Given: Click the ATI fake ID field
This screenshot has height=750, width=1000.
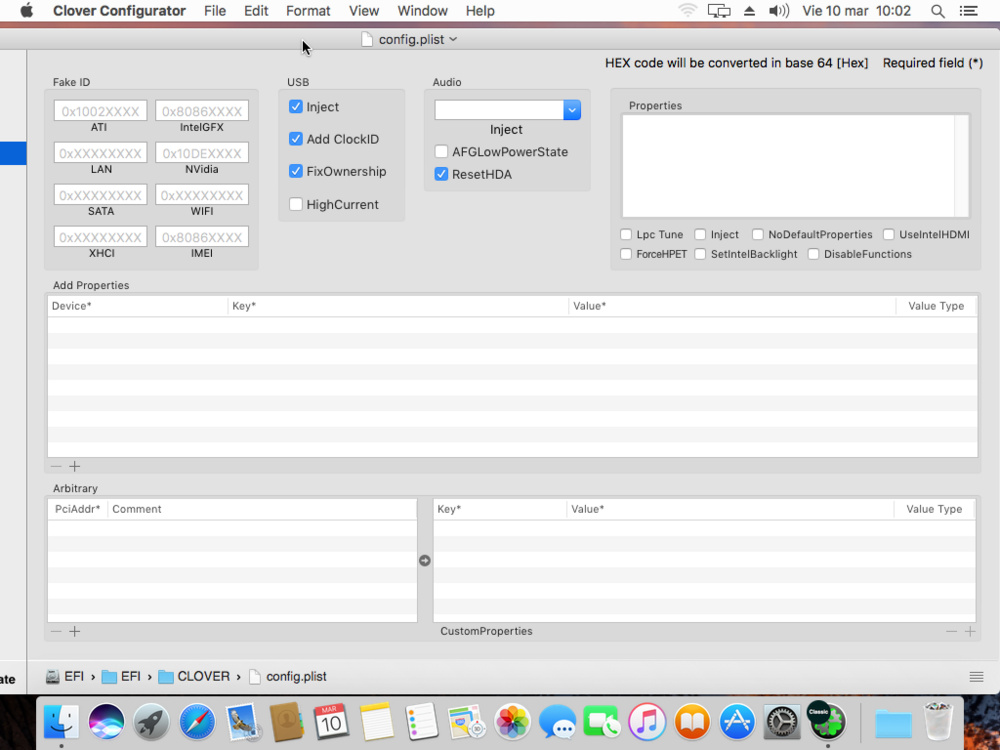Looking at the screenshot, I should pos(100,111).
